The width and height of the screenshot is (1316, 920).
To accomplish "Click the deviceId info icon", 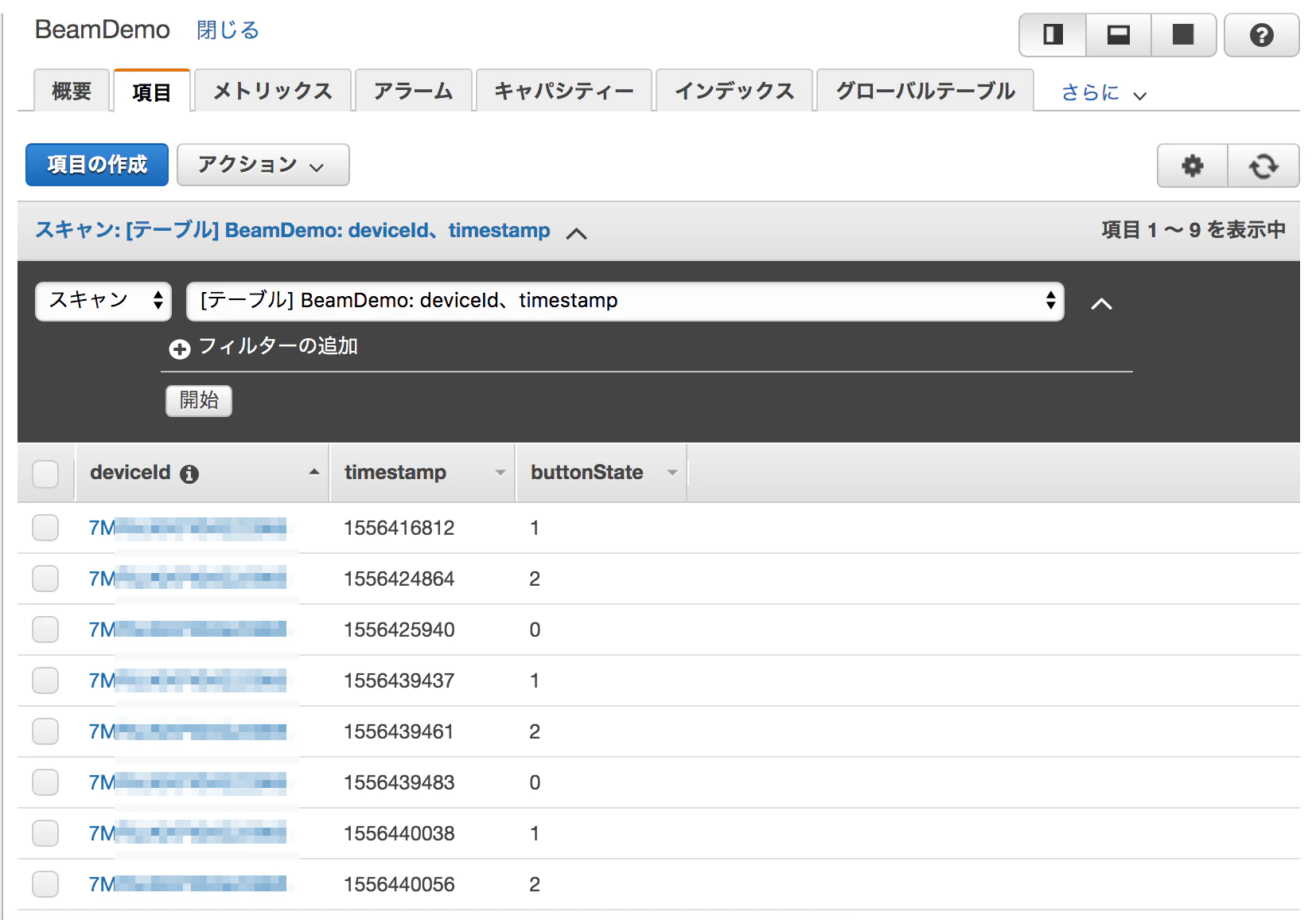I will (189, 474).
